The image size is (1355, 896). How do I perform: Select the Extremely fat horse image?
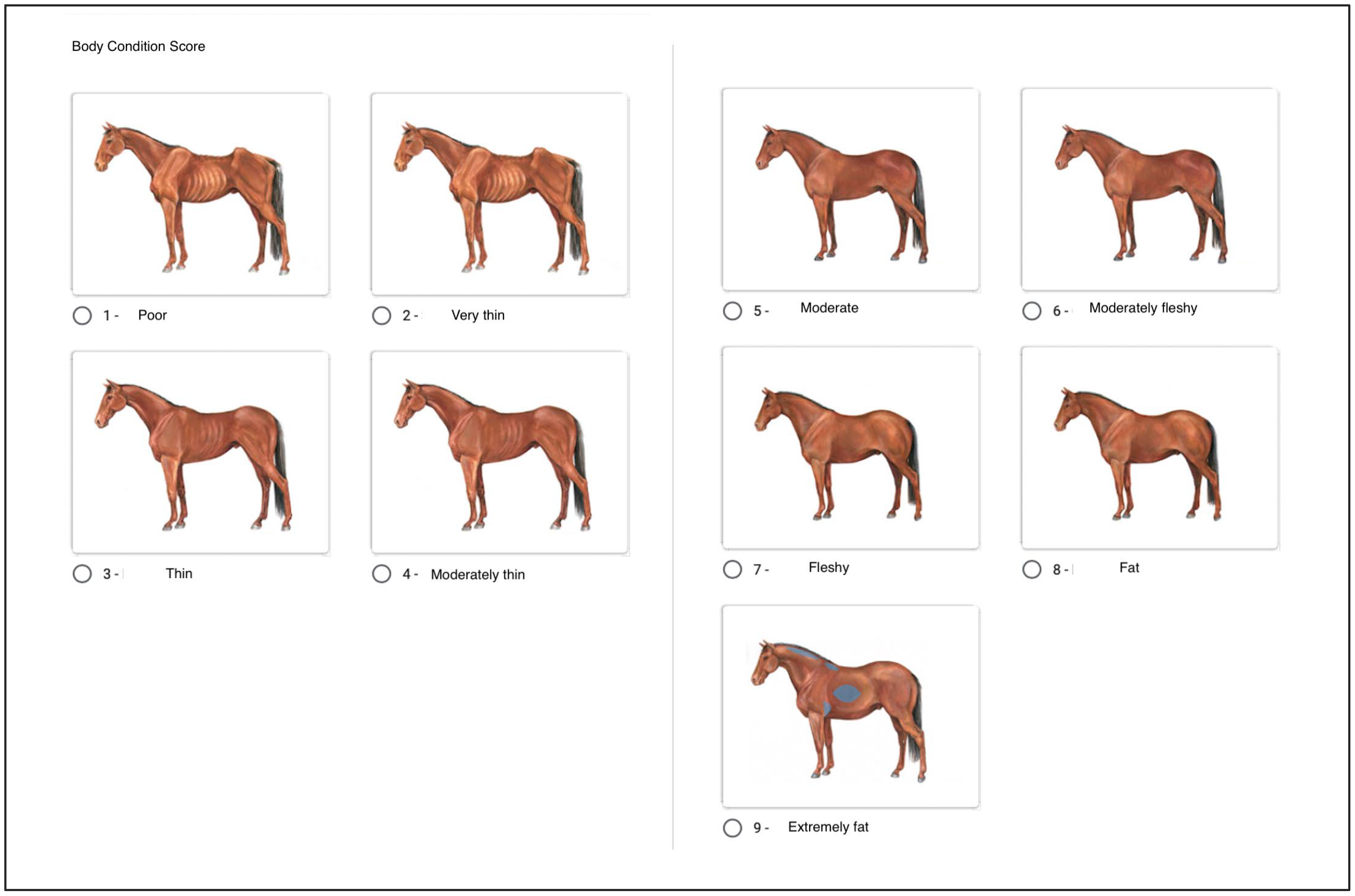pos(851,706)
